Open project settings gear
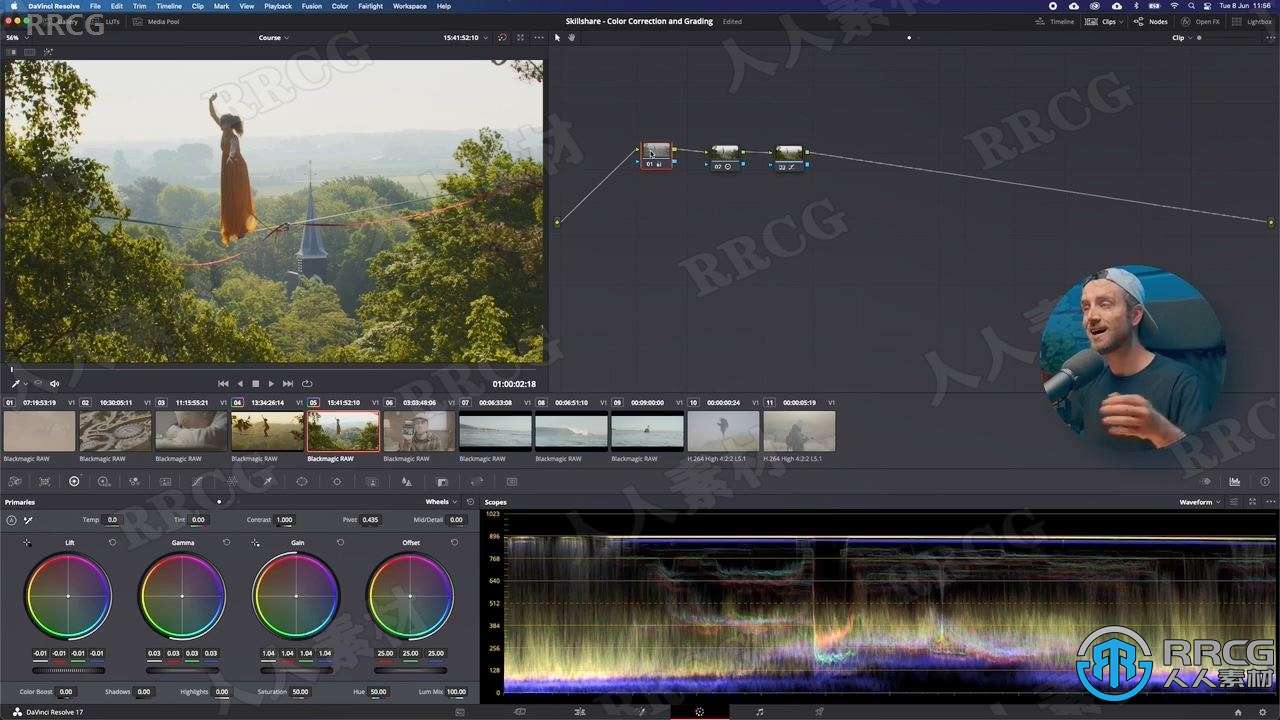The width and height of the screenshot is (1280, 720). (1262, 712)
